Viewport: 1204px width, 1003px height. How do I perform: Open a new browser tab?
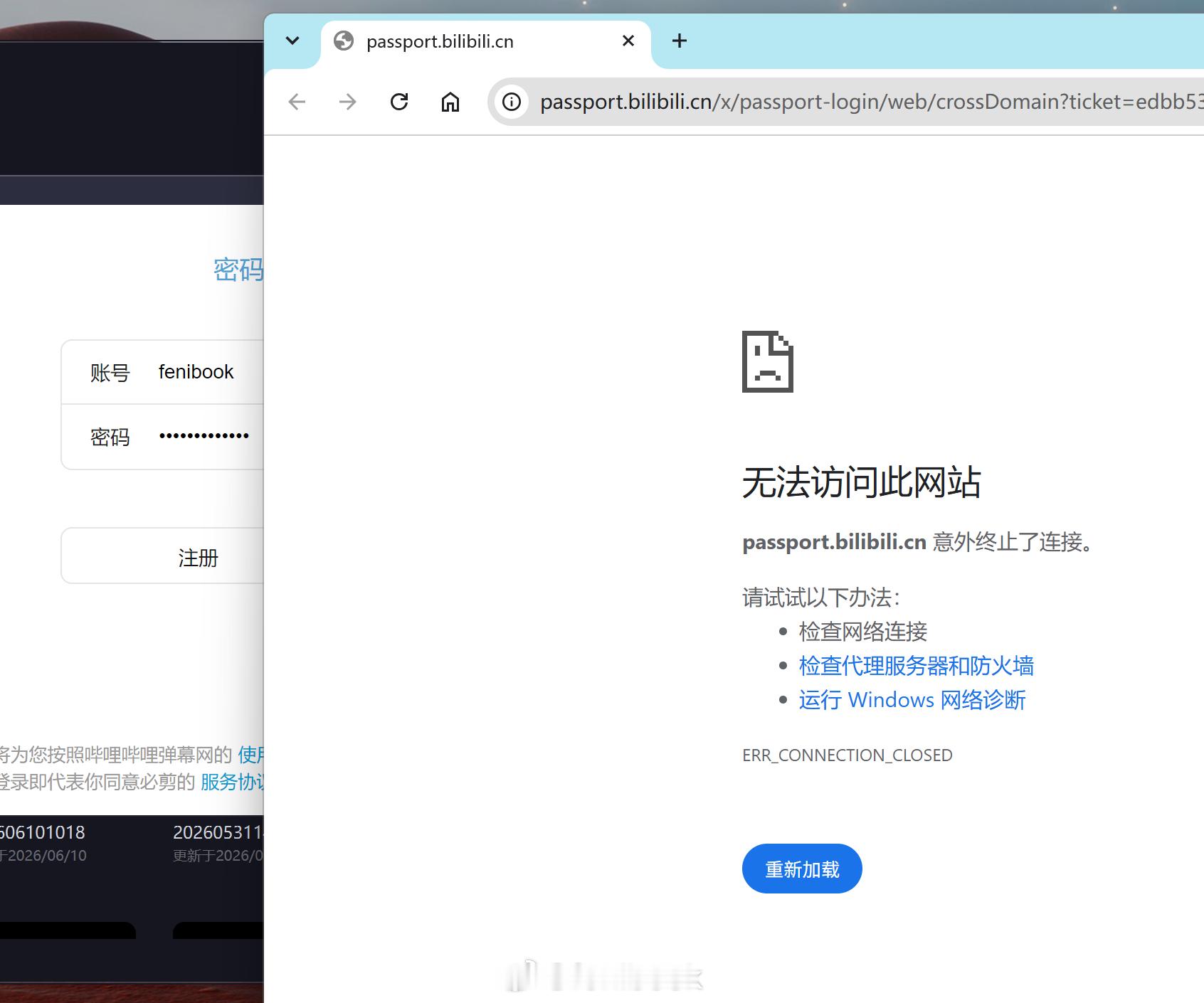pos(680,41)
